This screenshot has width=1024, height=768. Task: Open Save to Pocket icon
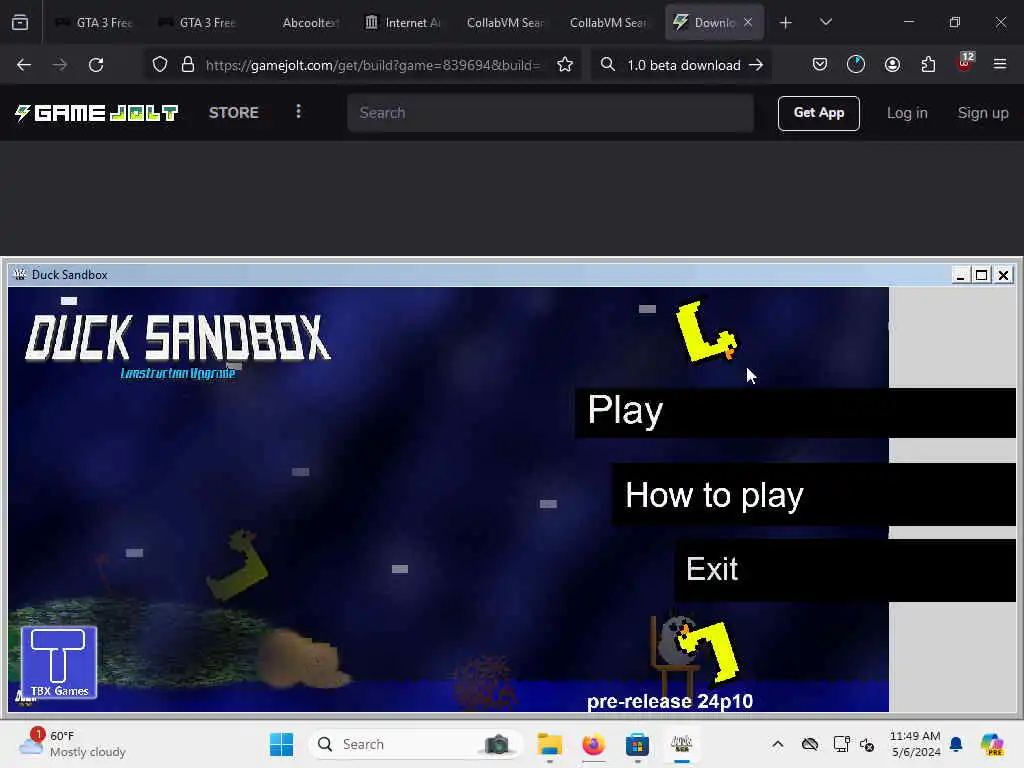pos(820,64)
